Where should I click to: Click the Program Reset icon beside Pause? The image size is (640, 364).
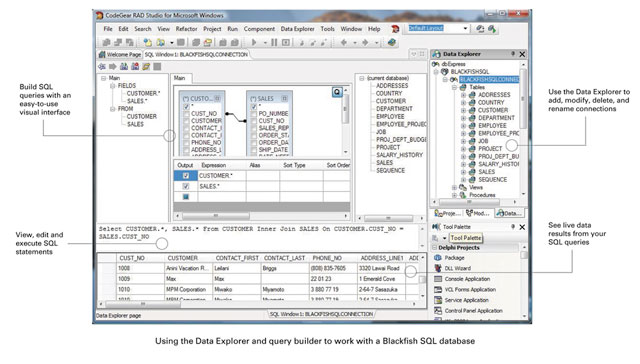(286, 42)
